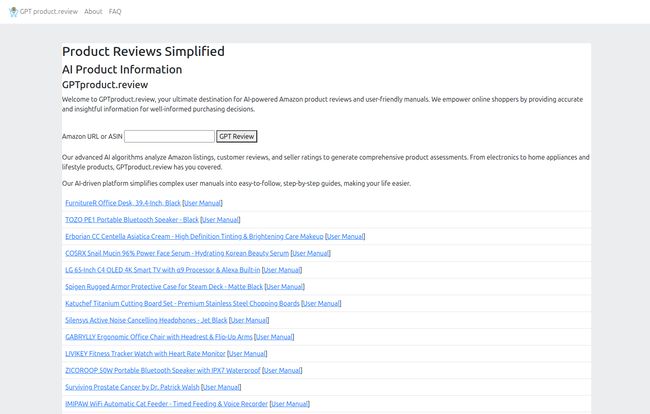The image size is (650, 414).
Task: Open User Manual for GABRYLLY Office Chair
Action: pyautogui.click(x=274, y=337)
